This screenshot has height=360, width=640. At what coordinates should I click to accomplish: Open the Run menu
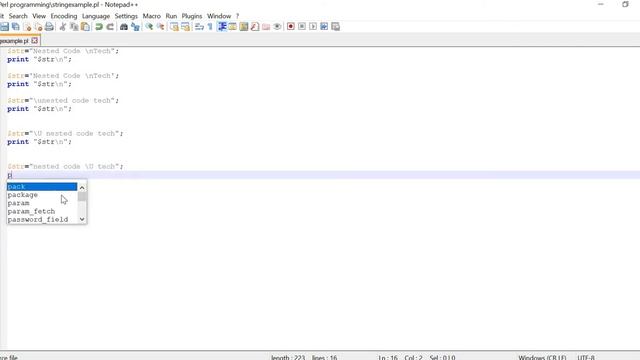pos(171,16)
